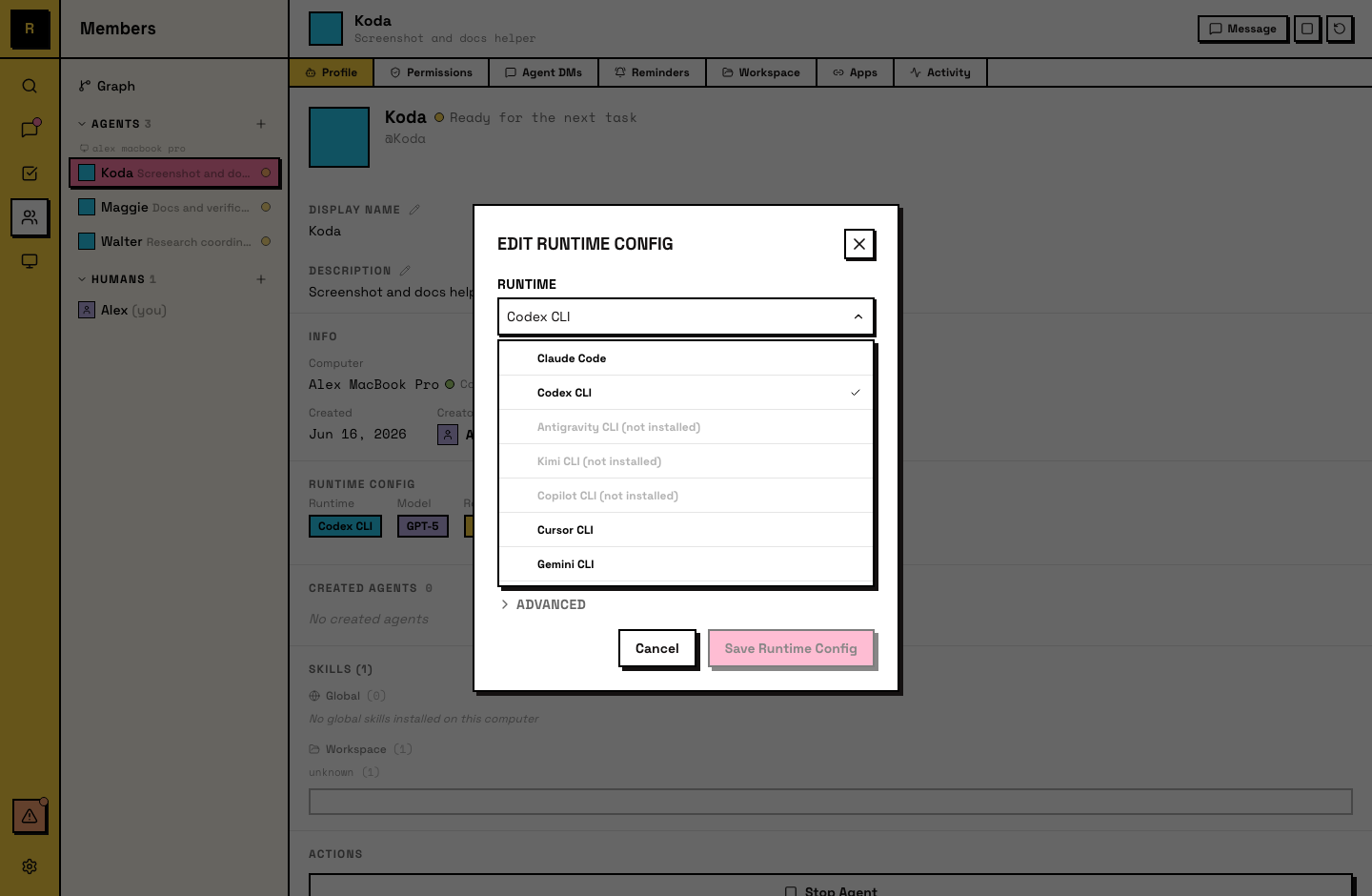The height and width of the screenshot is (896, 1372).
Task: Expand the Advanced section
Action: [543, 604]
